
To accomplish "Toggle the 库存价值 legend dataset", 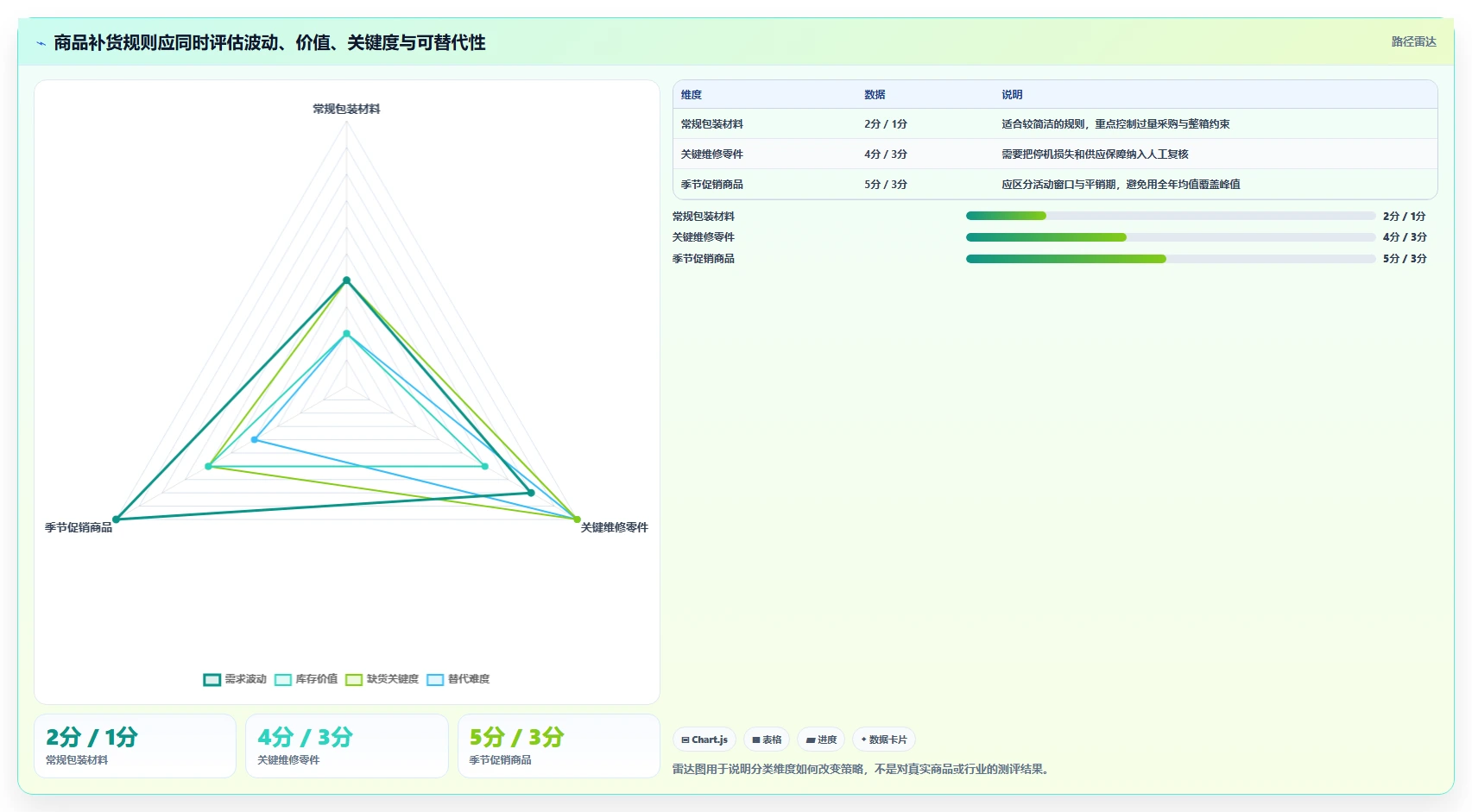I will click(306, 679).
